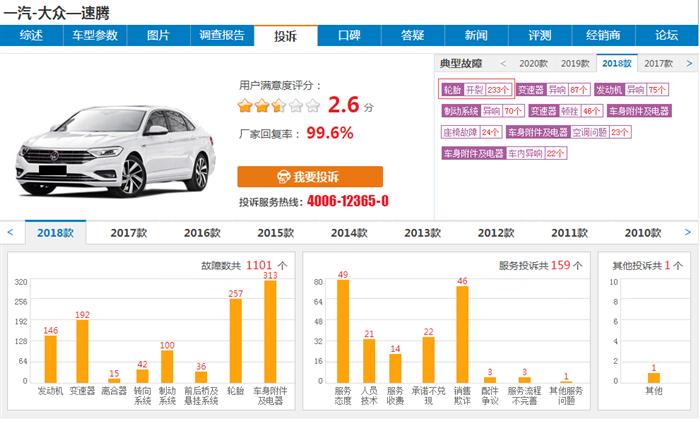Click the 故障数共 1101 个 total text
Image resolution: width=700 pixels, height=423 pixels.
[244, 265]
